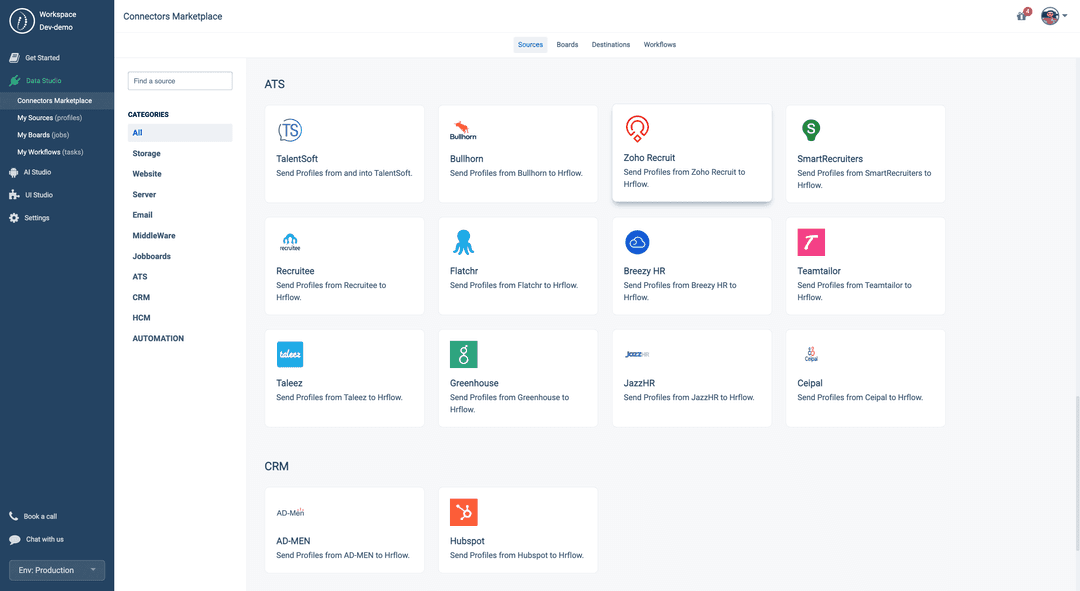Screen dimensions: 1080x591
Task: Click the Book a call button
Action: (x=40, y=517)
